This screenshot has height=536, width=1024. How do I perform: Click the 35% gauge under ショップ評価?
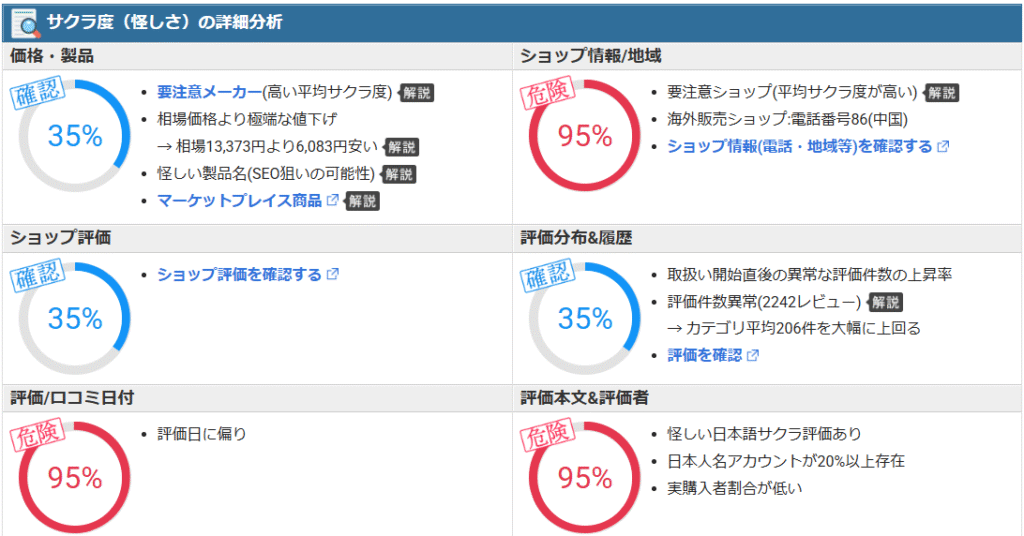pyautogui.click(x=75, y=319)
